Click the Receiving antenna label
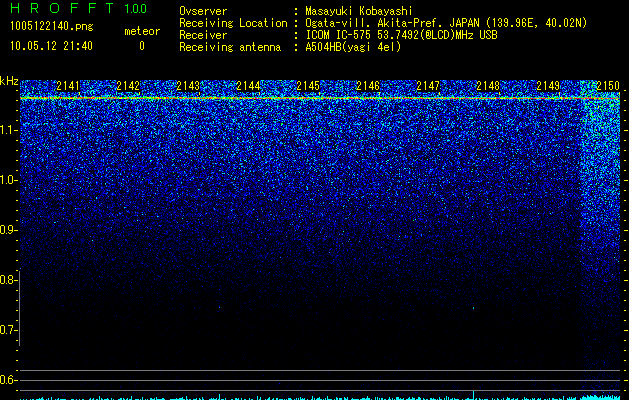Image resolution: width=629 pixels, height=400 pixels. (x=230, y=47)
